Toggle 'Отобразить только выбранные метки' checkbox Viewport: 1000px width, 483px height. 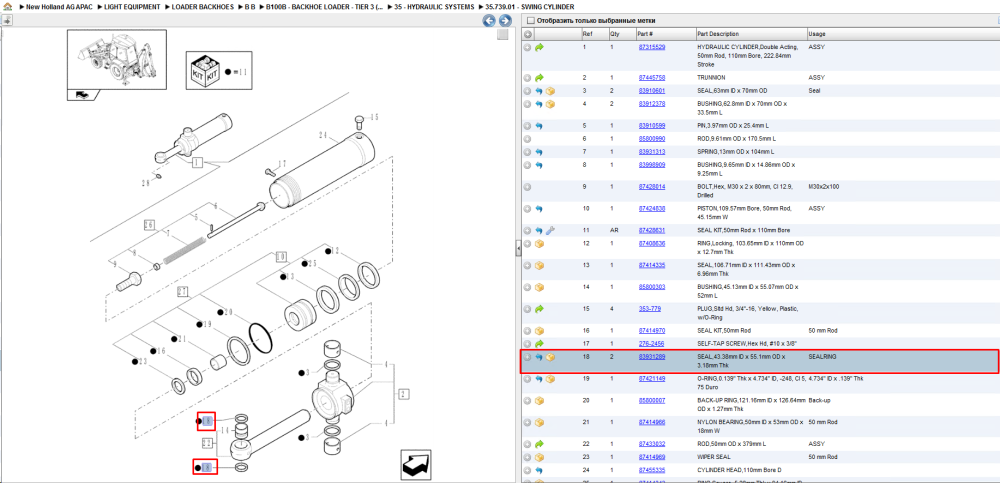(x=529, y=20)
